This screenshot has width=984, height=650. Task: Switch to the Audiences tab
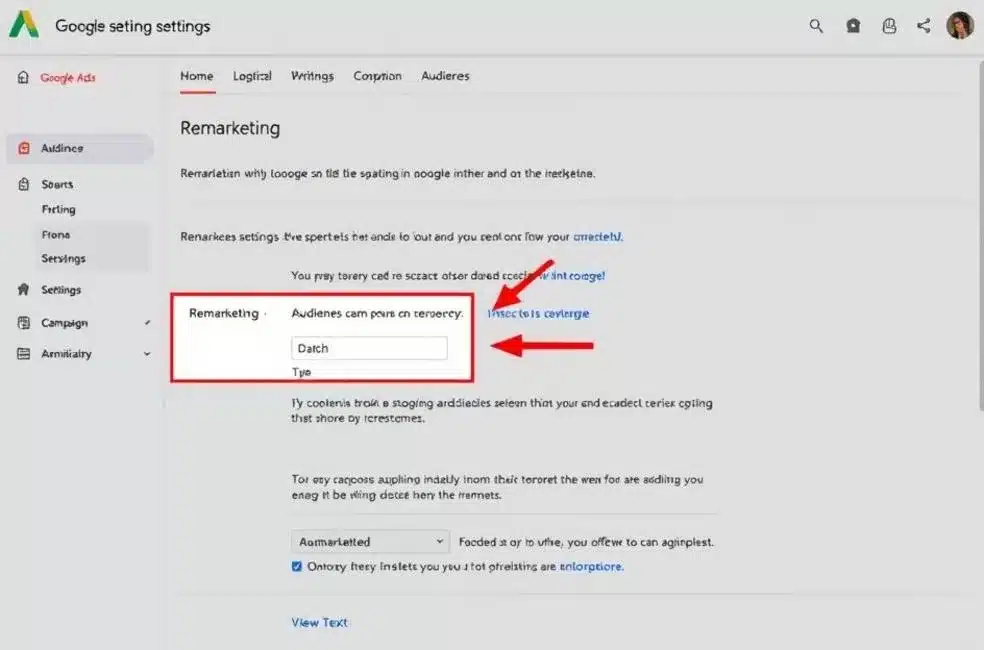444,75
